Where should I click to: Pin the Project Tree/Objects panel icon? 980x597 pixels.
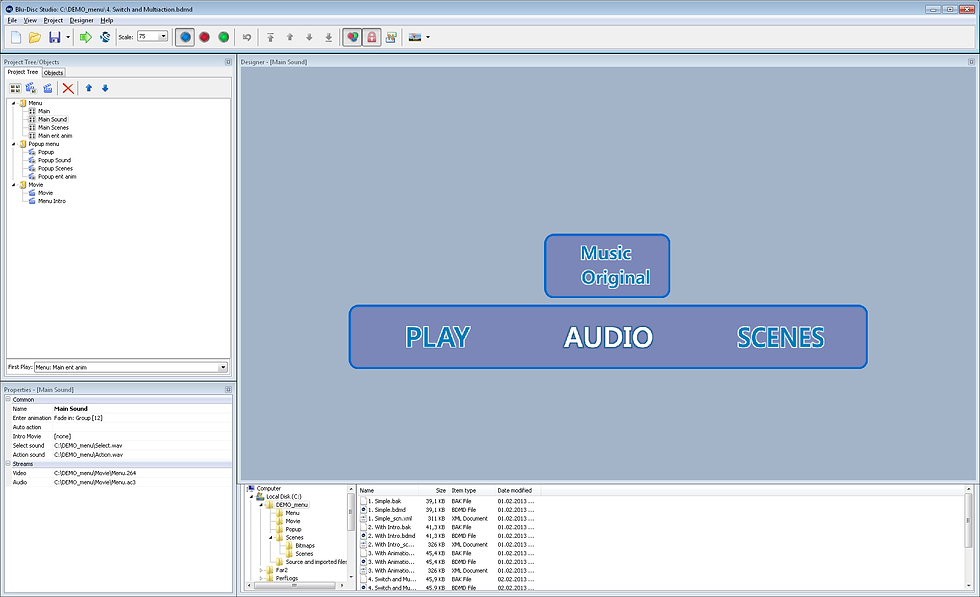click(x=228, y=62)
